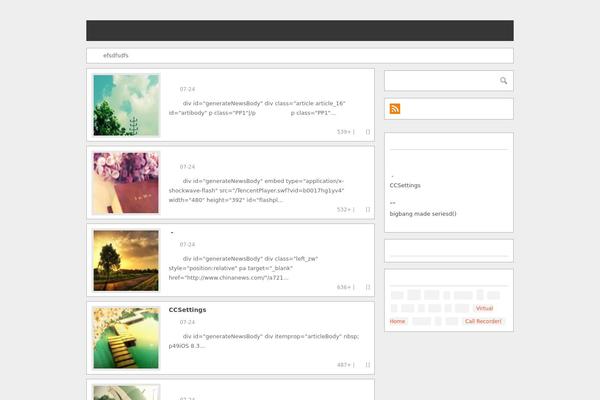
Task: Click the '487+' view count
Action: click(x=344, y=365)
